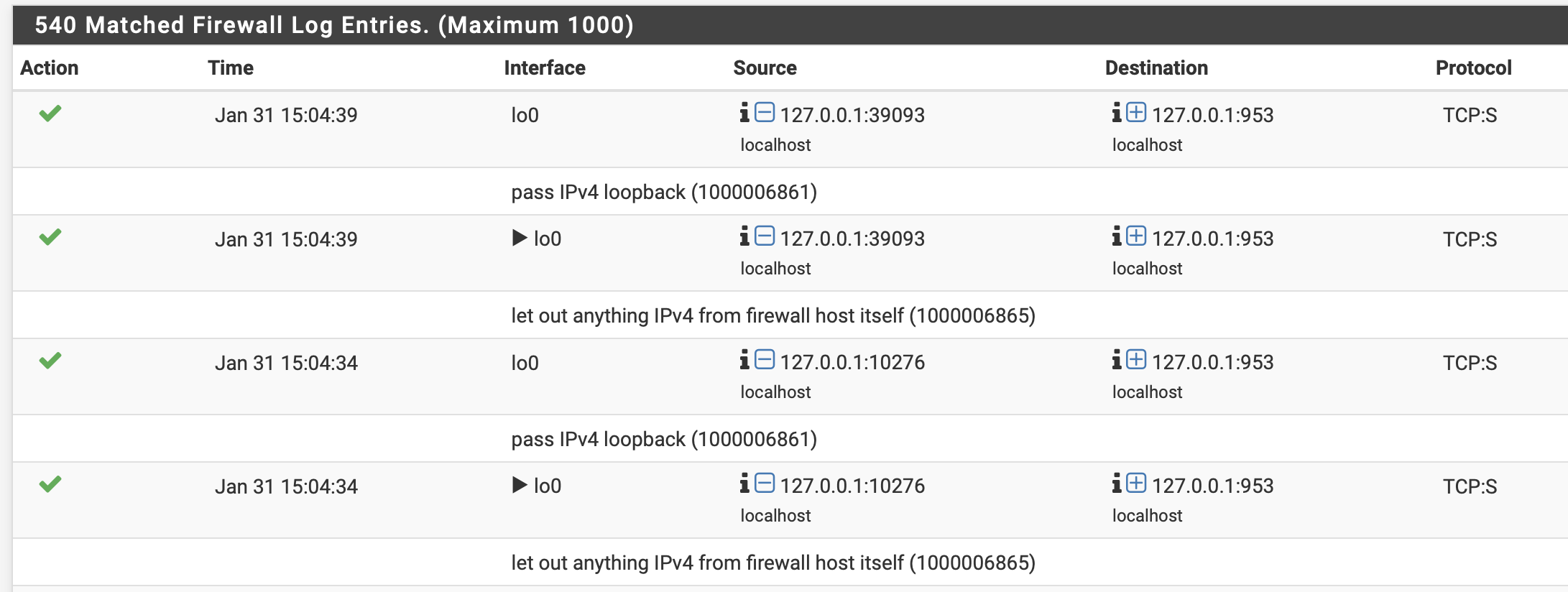This screenshot has width=1568, height=592.
Task: Click the plus pass icon for destination 127.0.0.1:953 in first row
Action: [x=1136, y=113]
